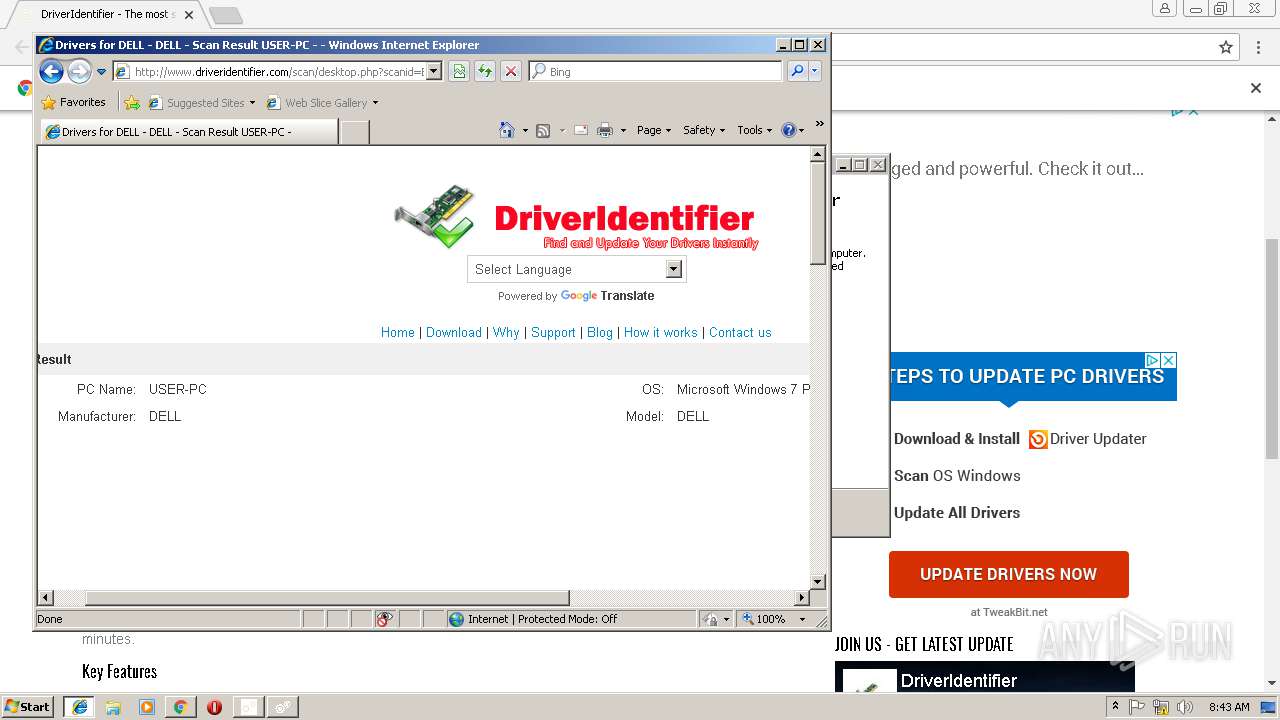This screenshot has width=1280, height=720.
Task: Open Chrome taskbar icon
Action: click(180, 707)
